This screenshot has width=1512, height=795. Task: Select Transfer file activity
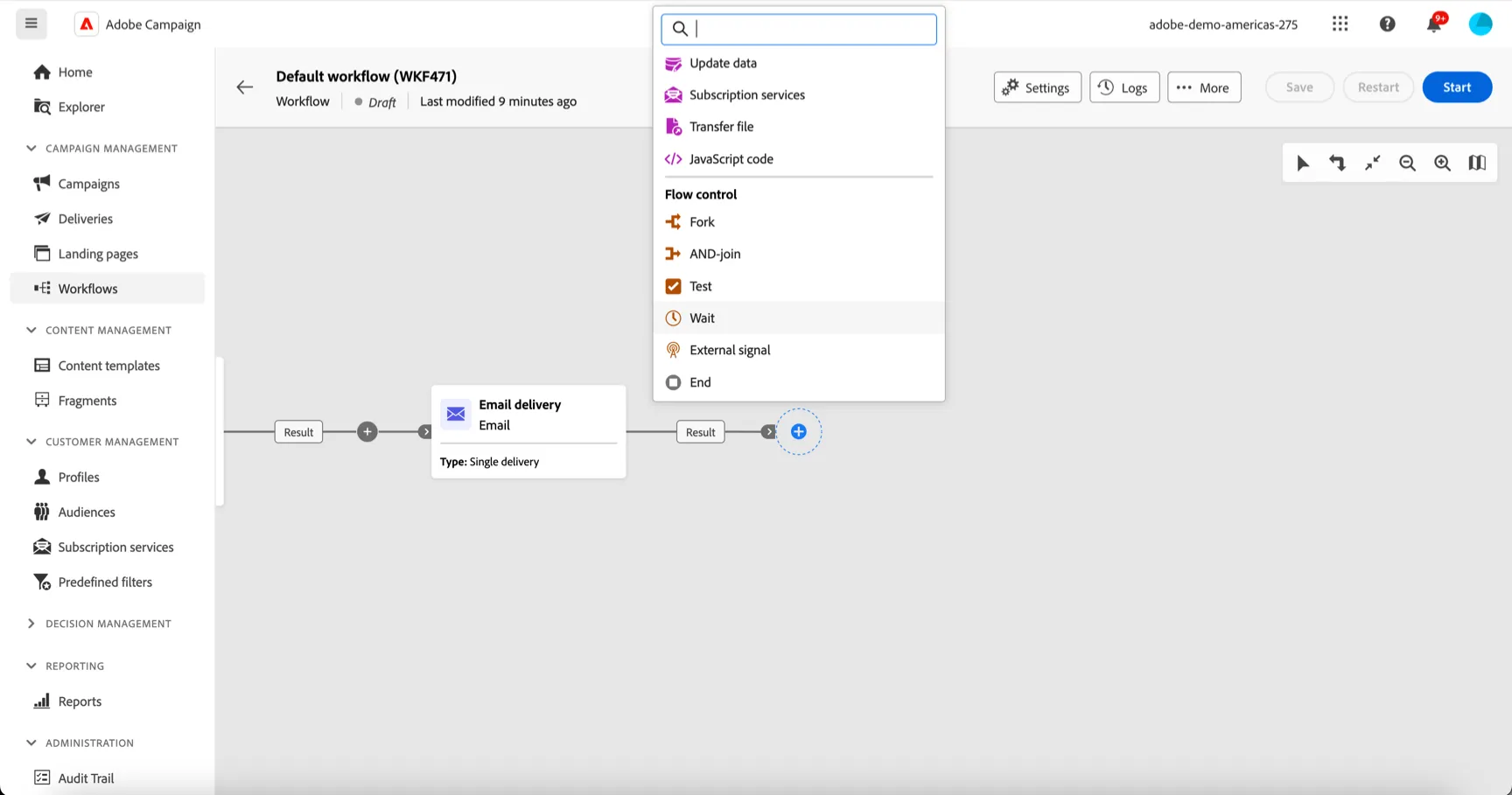pos(799,127)
